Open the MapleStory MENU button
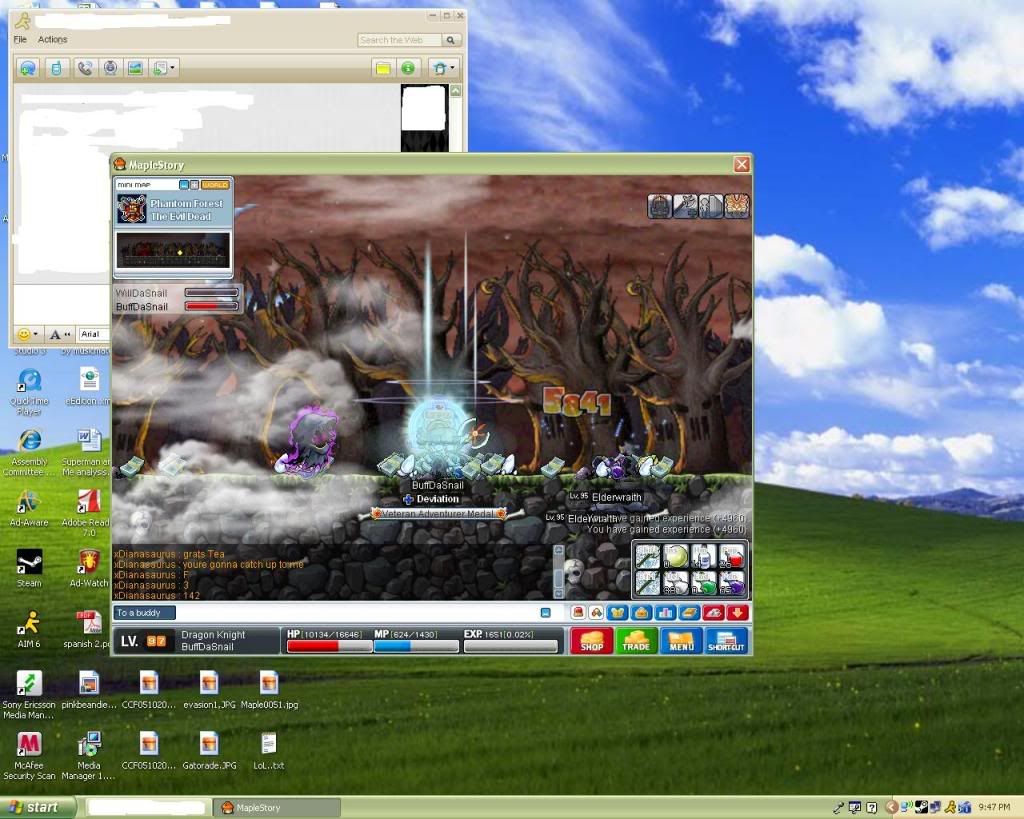Screen dimensions: 1024x819 681,641
